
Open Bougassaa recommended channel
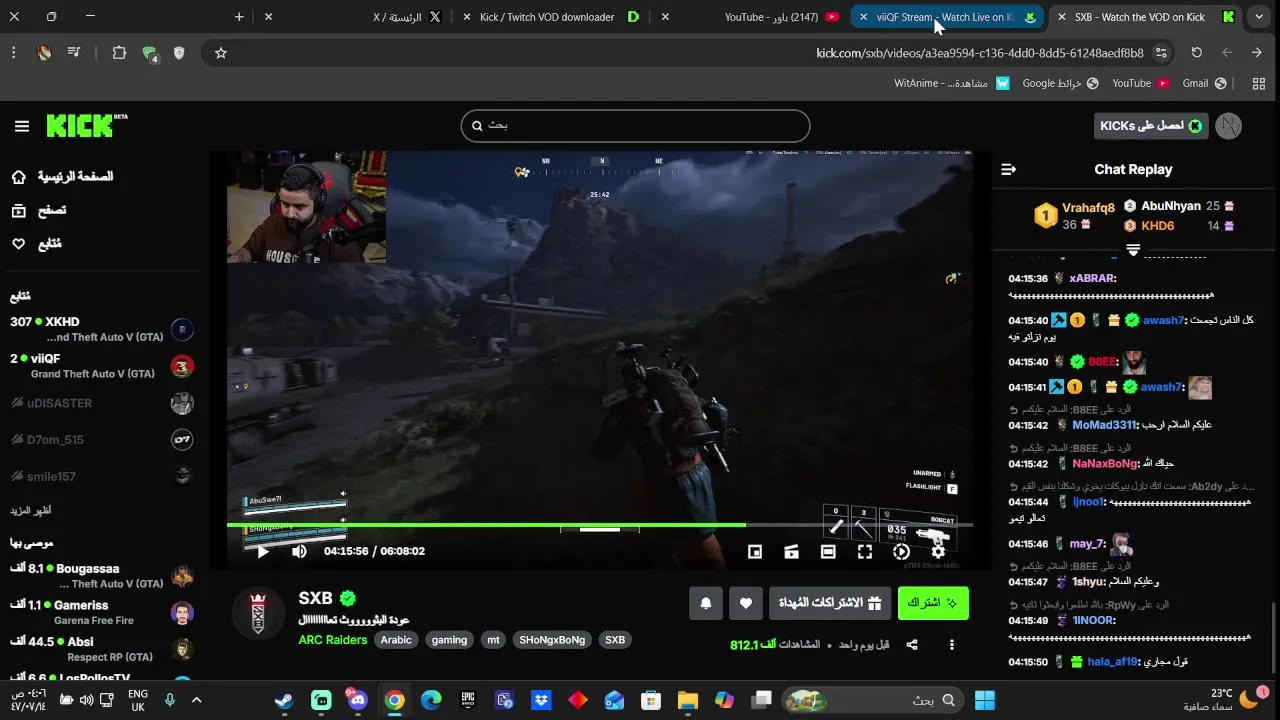[100, 576]
